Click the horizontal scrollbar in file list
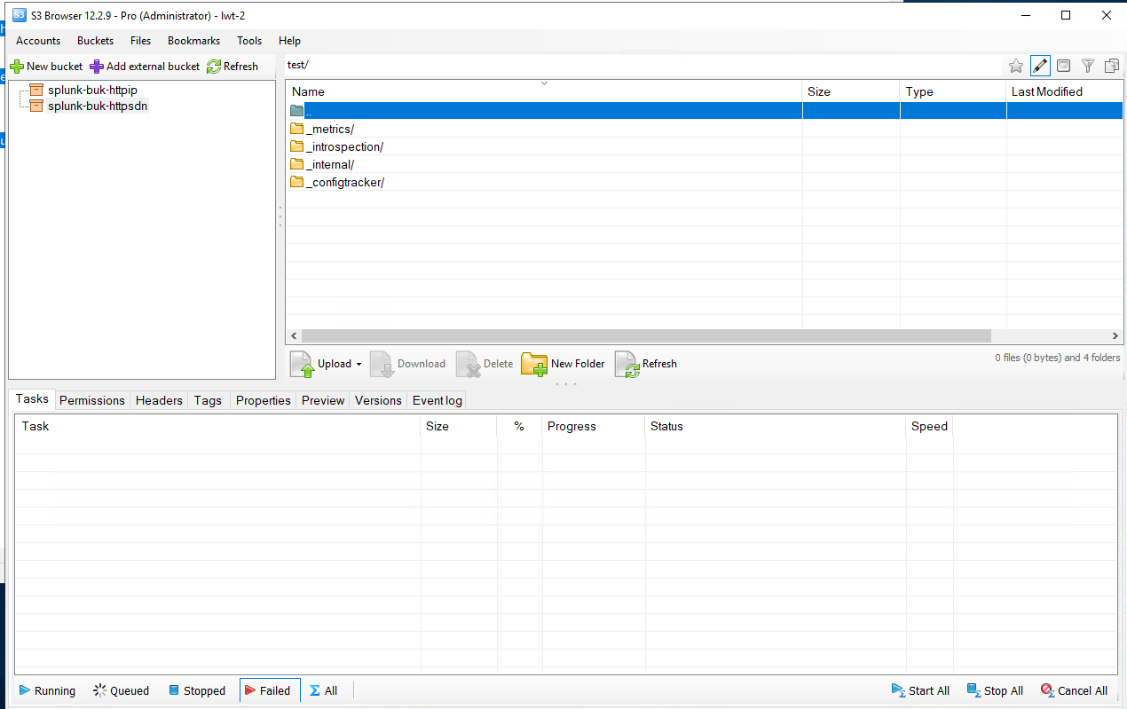This screenshot has width=1127, height=709. pyautogui.click(x=645, y=337)
